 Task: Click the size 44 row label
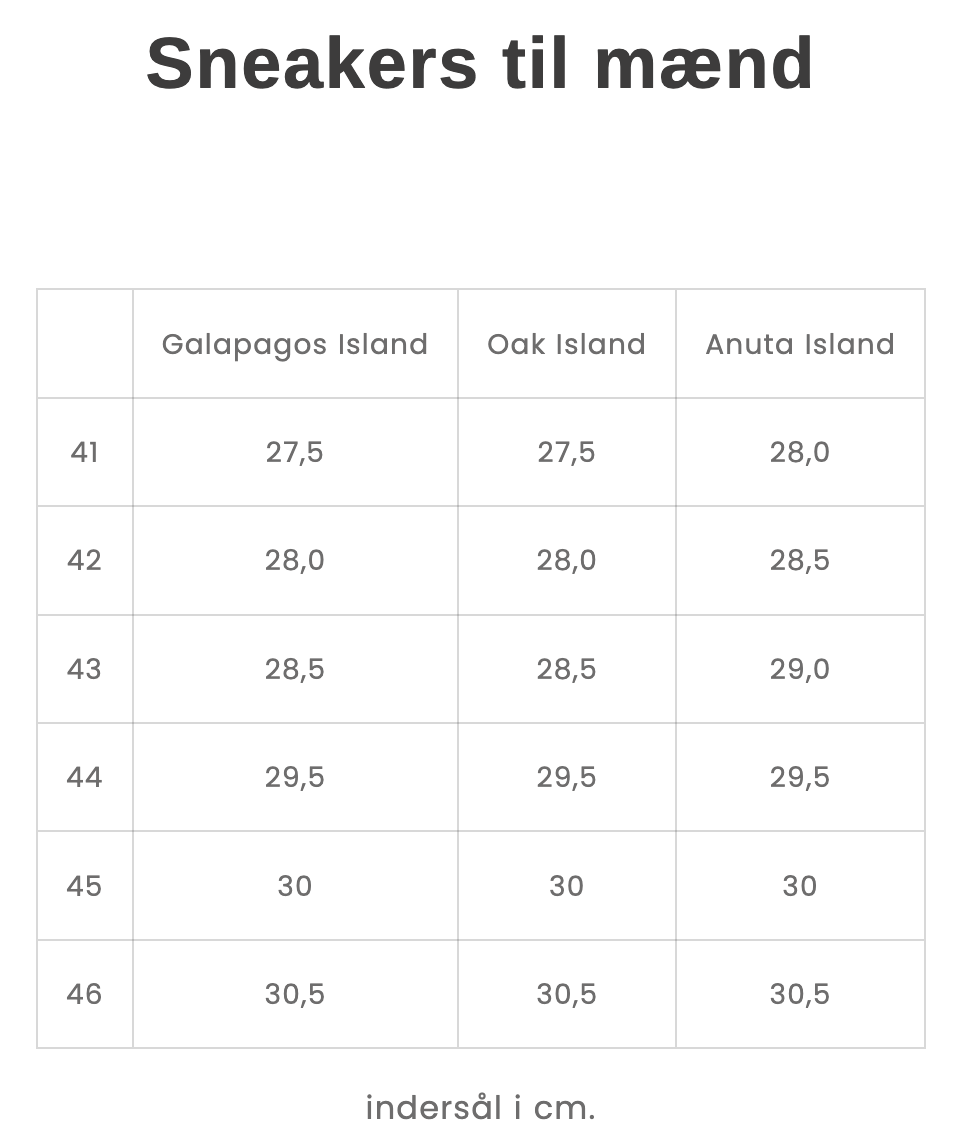click(85, 777)
